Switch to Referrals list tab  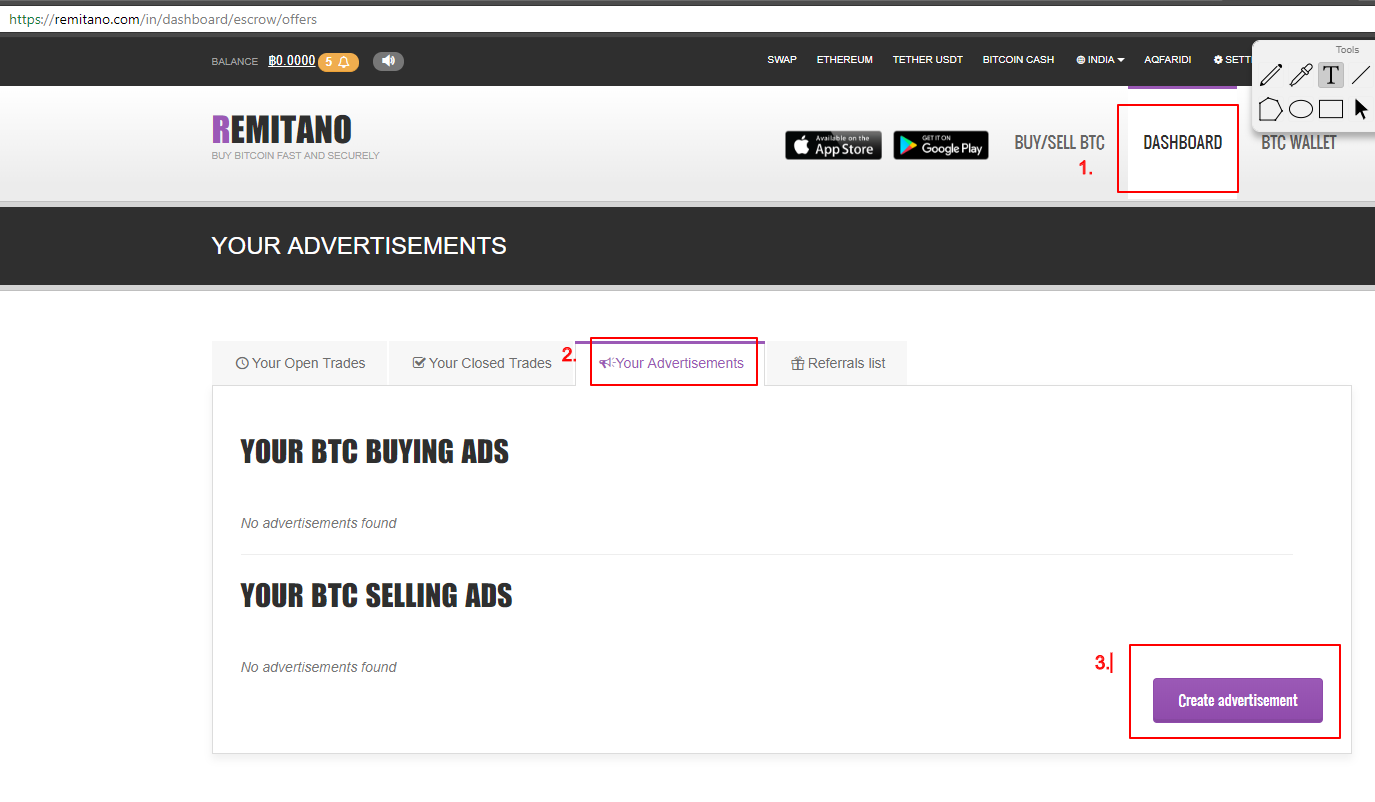coord(837,363)
